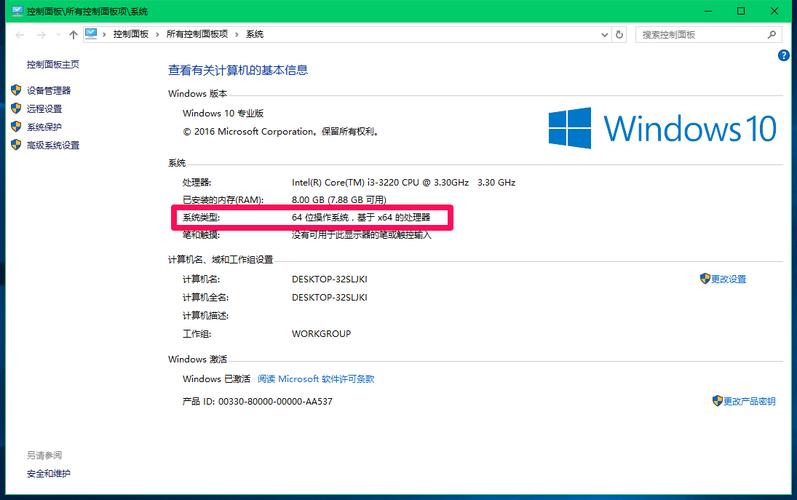Open help with the blue question mark
This screenshot has height=500, width=797.
click(x=783, y=55)
